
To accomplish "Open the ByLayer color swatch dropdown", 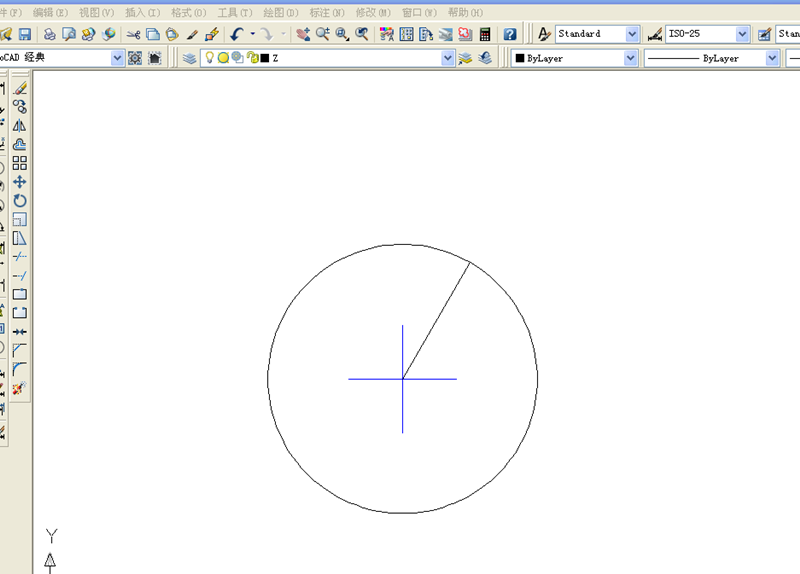I will pyautogui.click(x=631, y=58).
